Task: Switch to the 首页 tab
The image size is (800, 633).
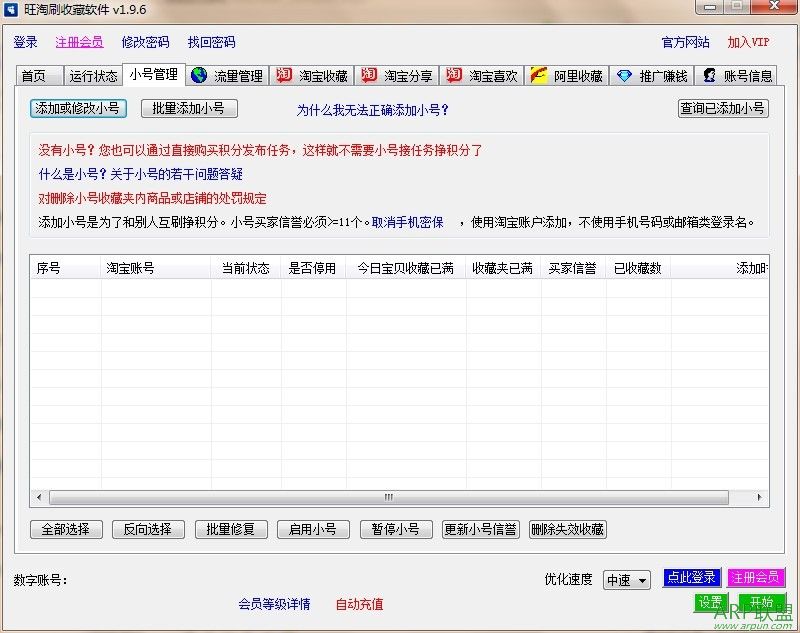Action: pyautogui.click(x=37, y=74)
